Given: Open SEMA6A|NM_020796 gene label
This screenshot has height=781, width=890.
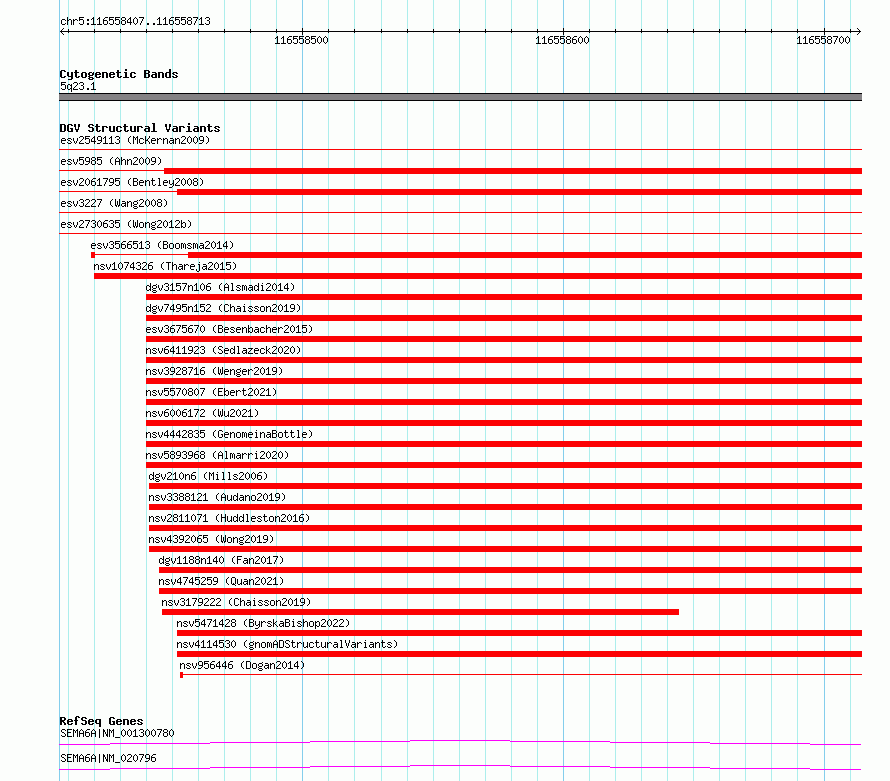Looking at the screenshot, I should (x=108, y=758).
